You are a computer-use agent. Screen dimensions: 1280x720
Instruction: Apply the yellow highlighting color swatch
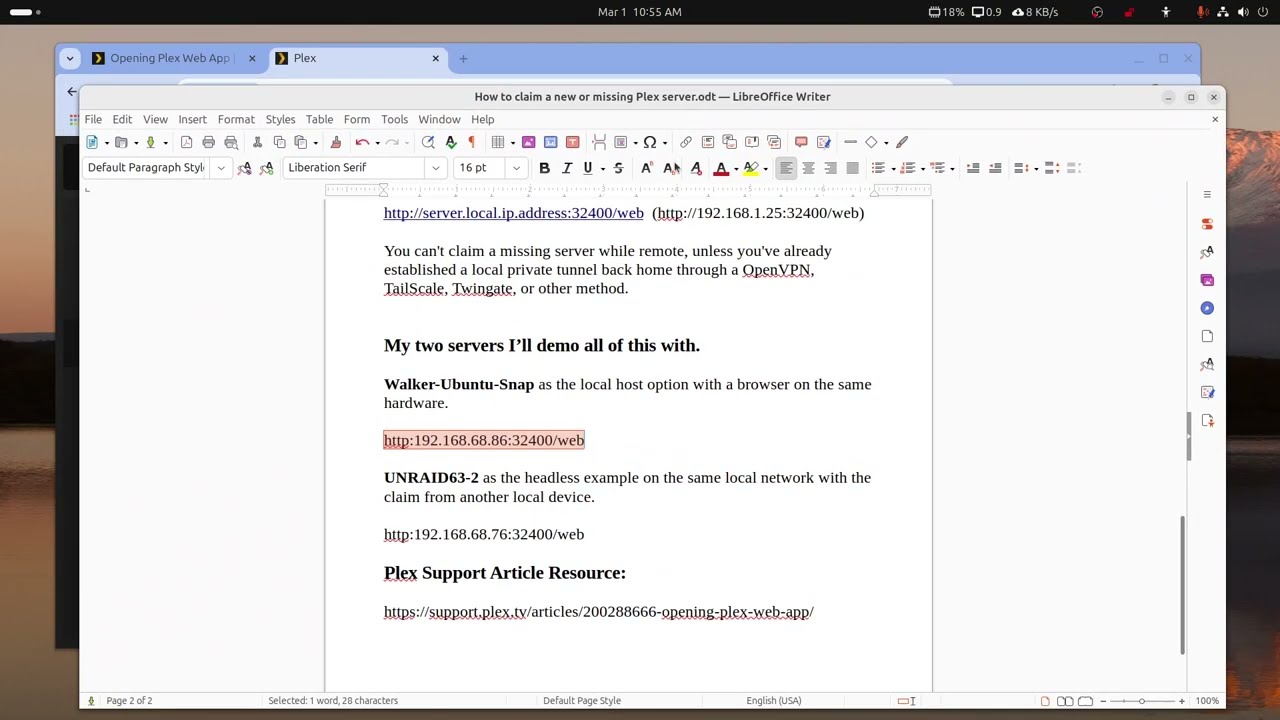pyautogui.click(x=751, y=168)
